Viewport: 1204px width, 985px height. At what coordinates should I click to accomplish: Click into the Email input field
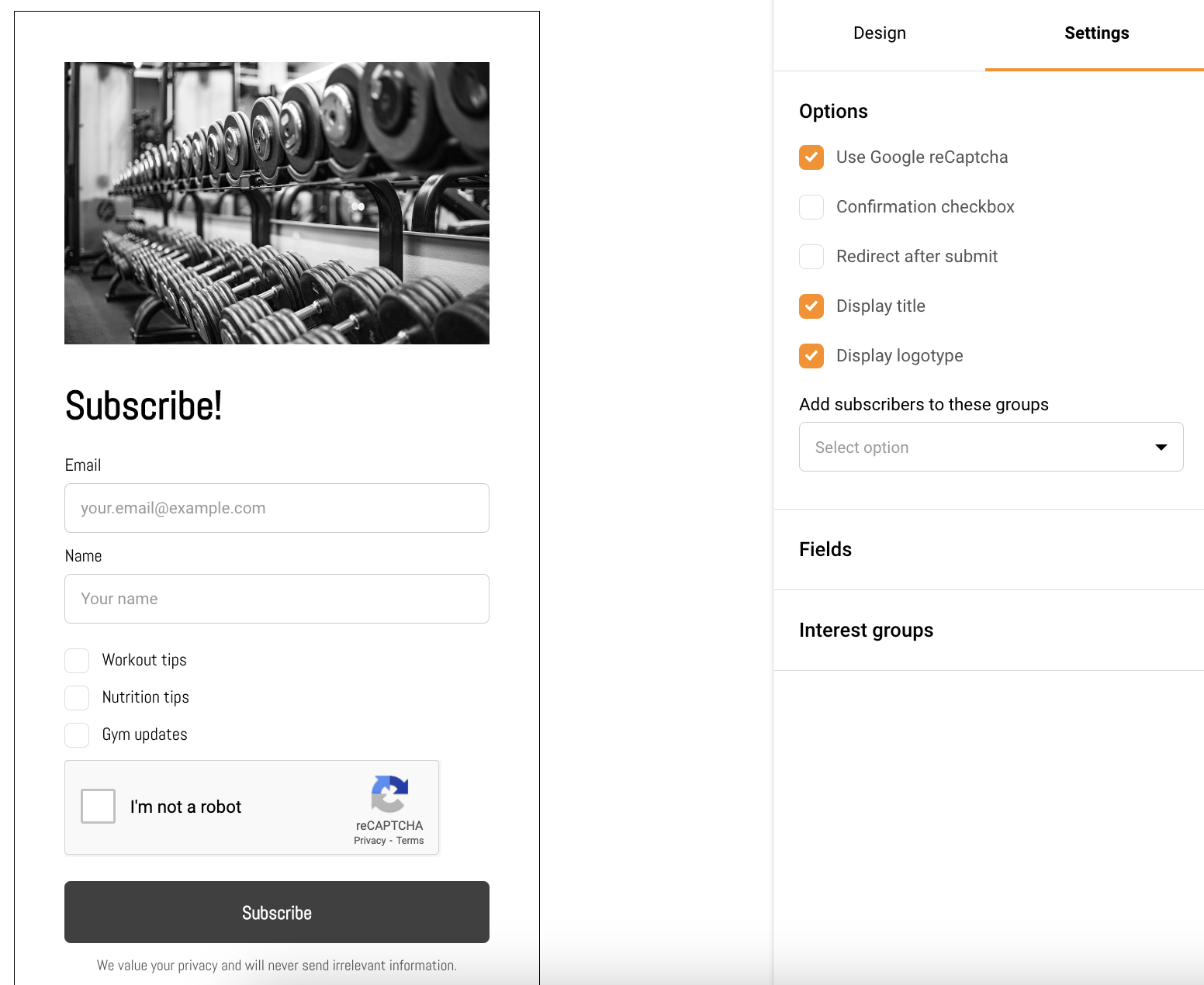[277, 508]
